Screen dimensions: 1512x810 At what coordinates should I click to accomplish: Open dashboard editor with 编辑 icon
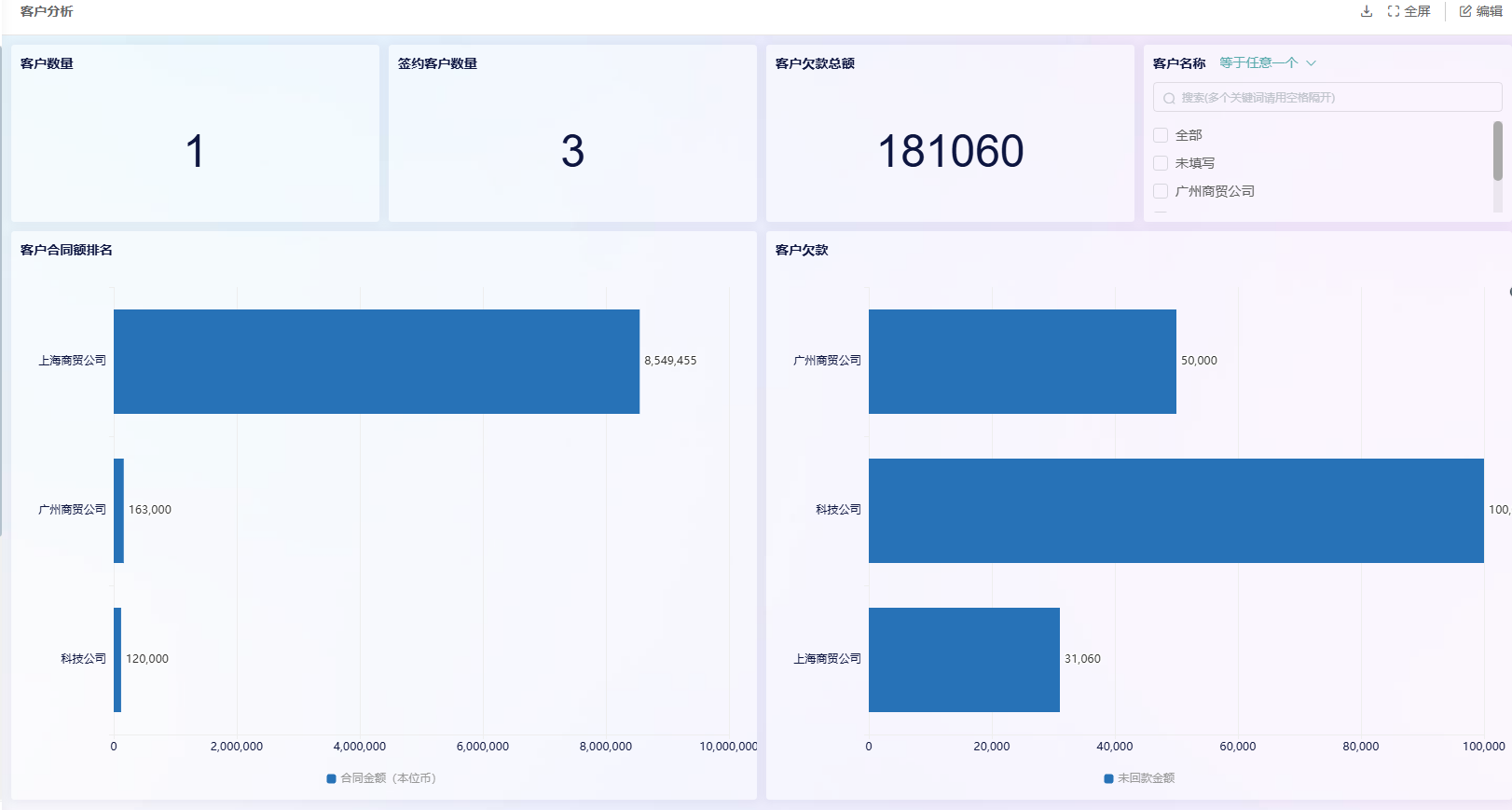coord(1480,11)
